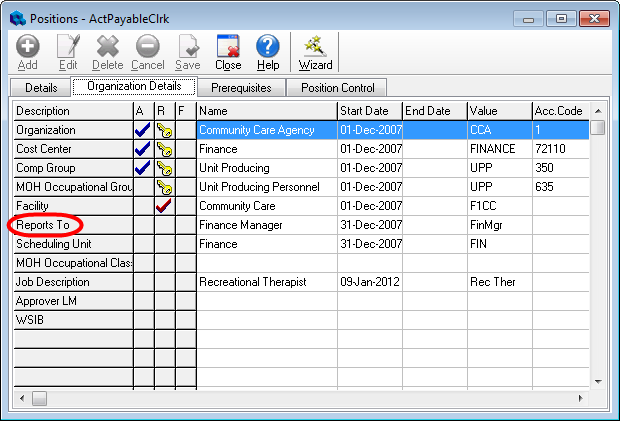Click the key icon in Comp Group row
The image size is (620, 421).
(x=164, y=168)
